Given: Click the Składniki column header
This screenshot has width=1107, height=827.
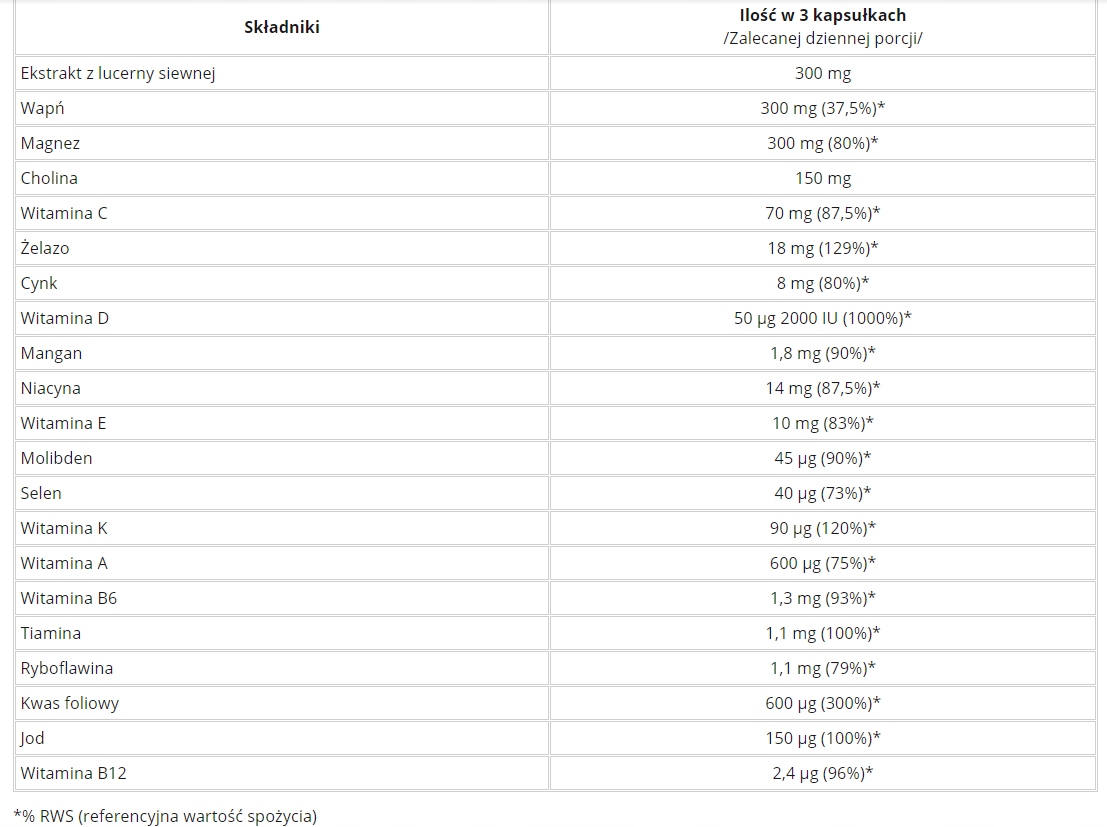Looking at the screenshot, I should [x=281, y=27].
